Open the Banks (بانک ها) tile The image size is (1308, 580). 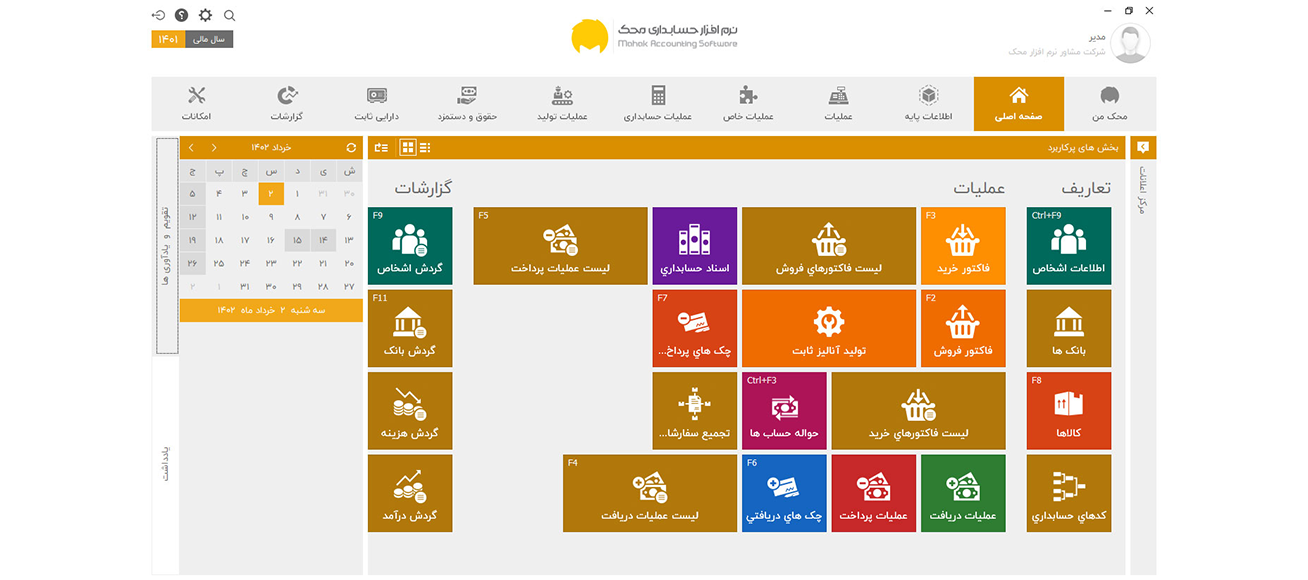pos(1068,327)
